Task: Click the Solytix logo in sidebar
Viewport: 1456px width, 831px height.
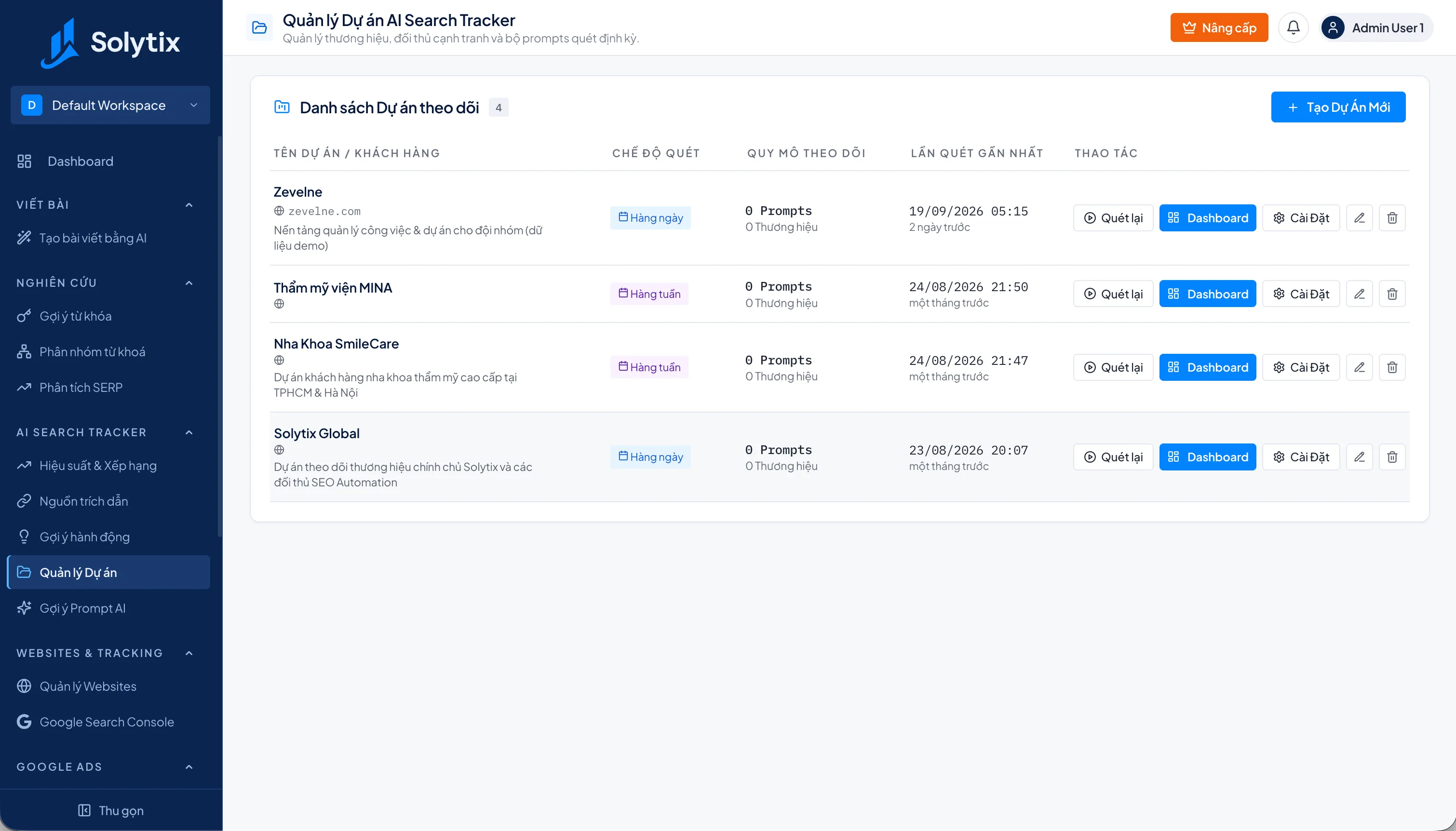Action: [x=110, y=43]
